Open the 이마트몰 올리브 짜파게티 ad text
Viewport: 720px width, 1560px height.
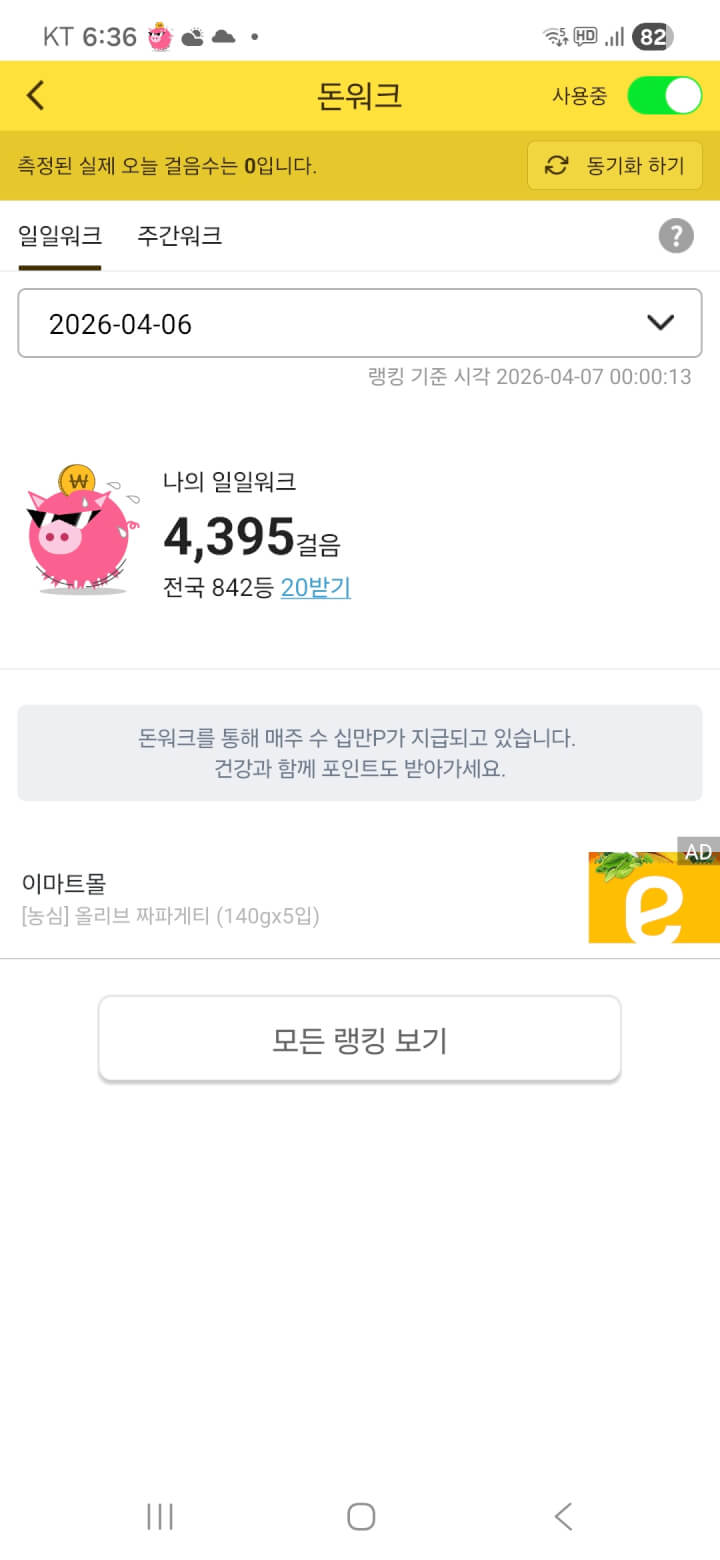[170, 899]
